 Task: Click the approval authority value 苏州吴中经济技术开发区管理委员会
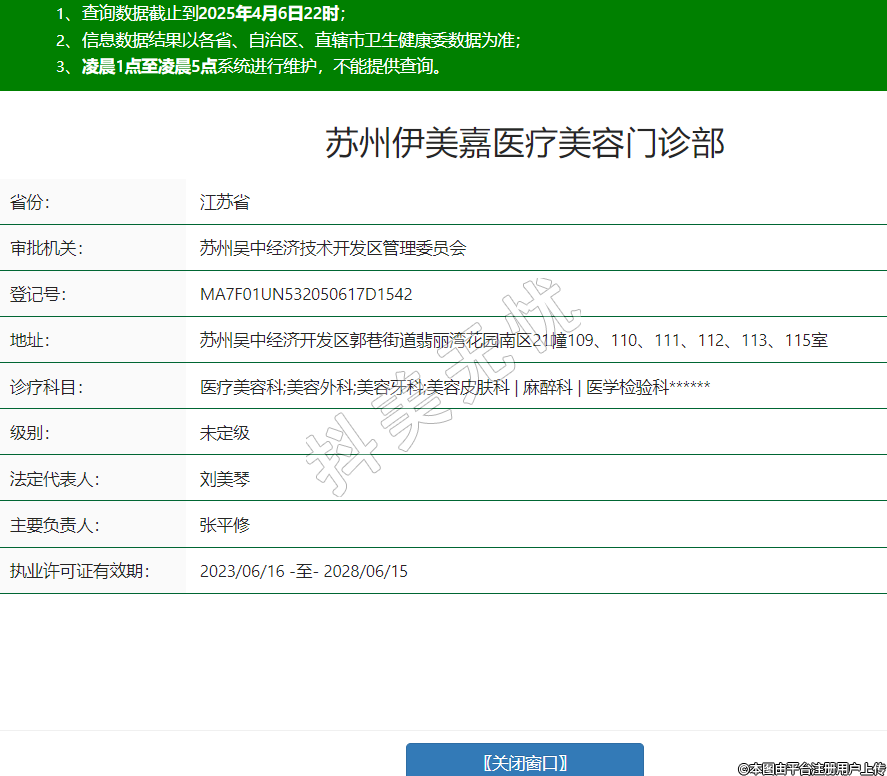tap(333, 248)
